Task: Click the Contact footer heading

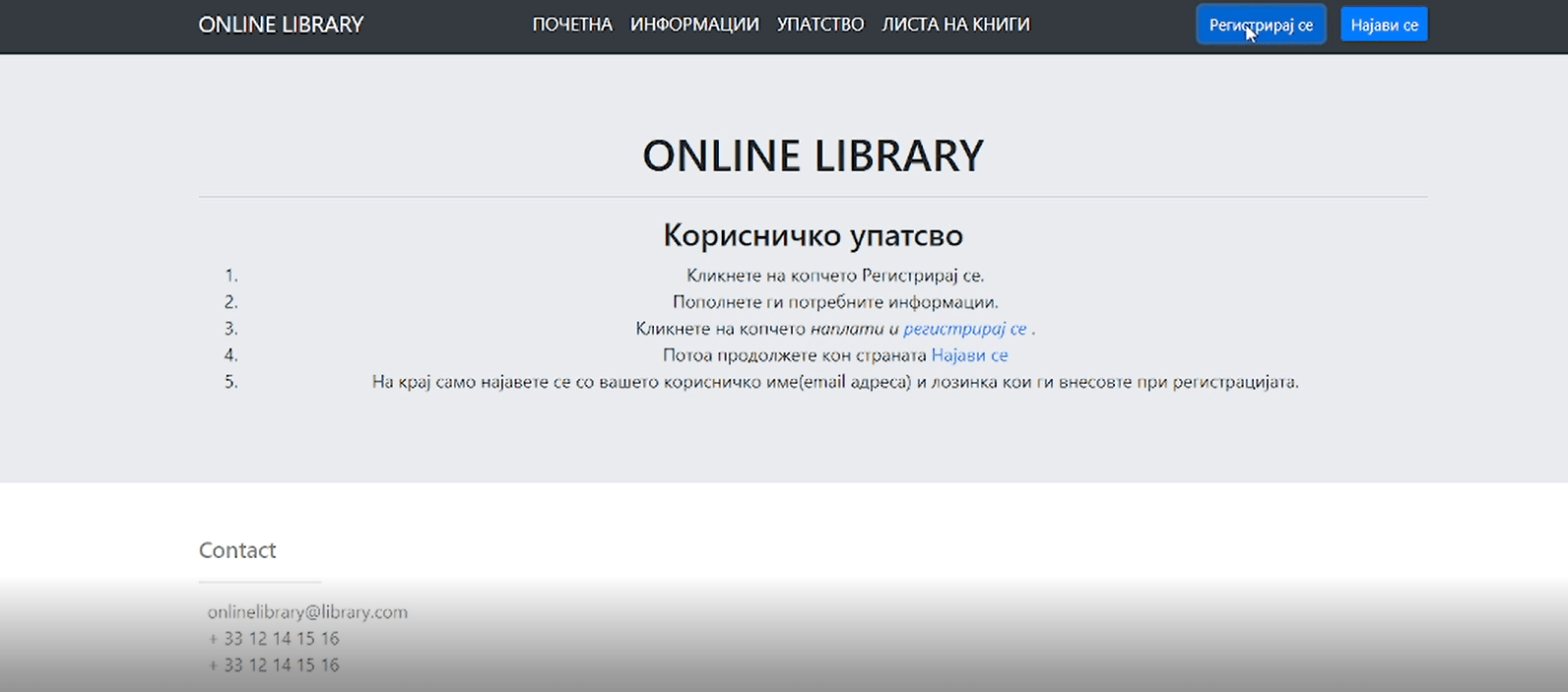Action: [237, 550]
